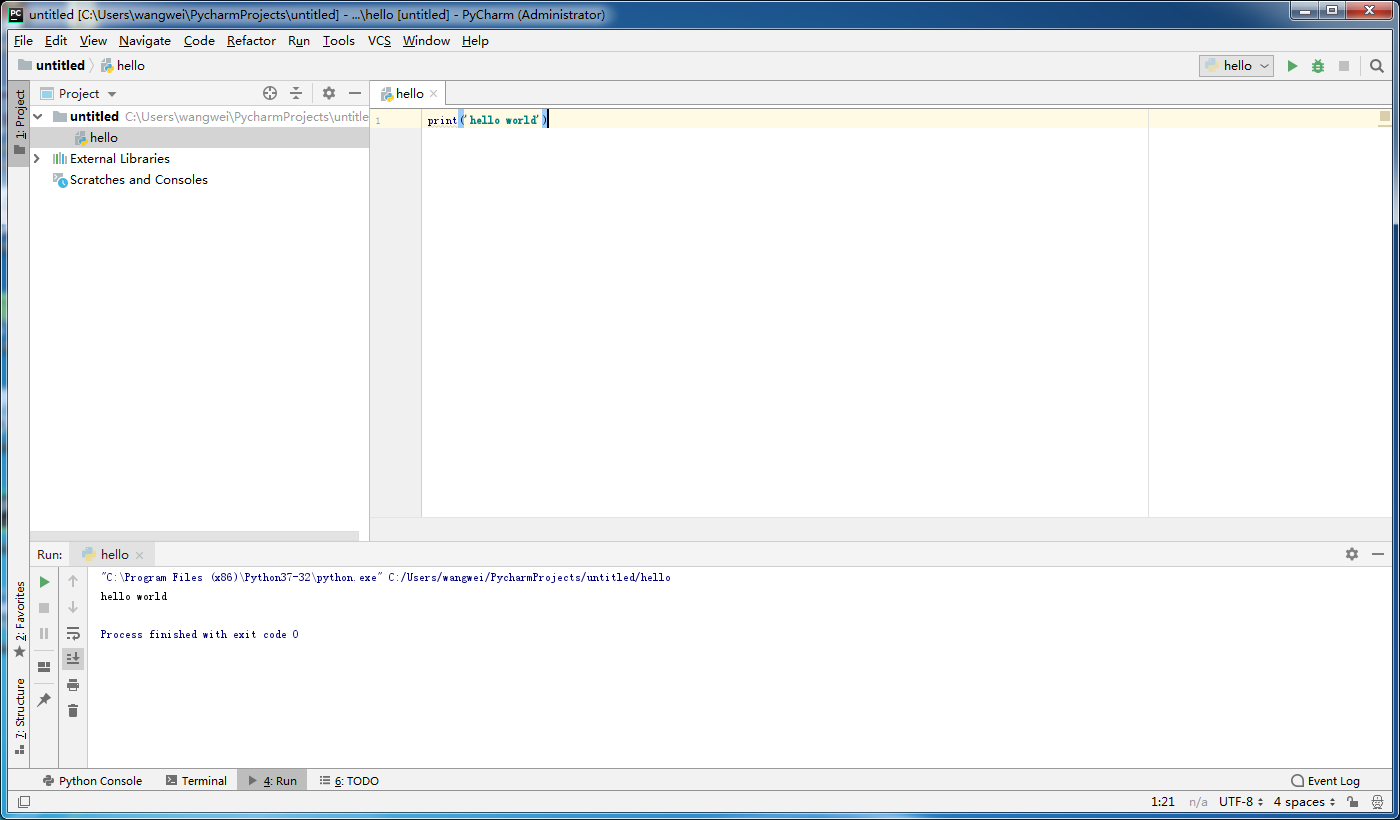Viewport: 1400px width, 820px height.
Task: Open the Python Console tool window
Action: [92, 781]
